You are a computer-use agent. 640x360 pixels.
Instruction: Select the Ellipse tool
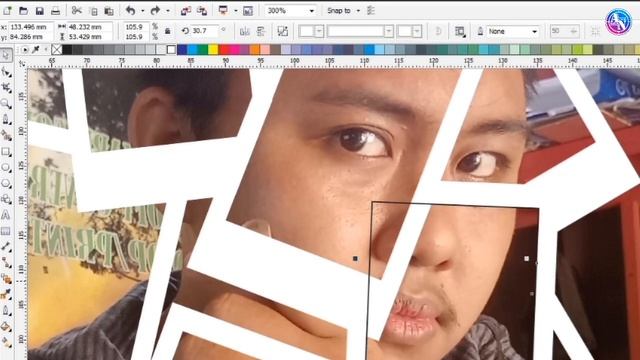pos(6,167)
